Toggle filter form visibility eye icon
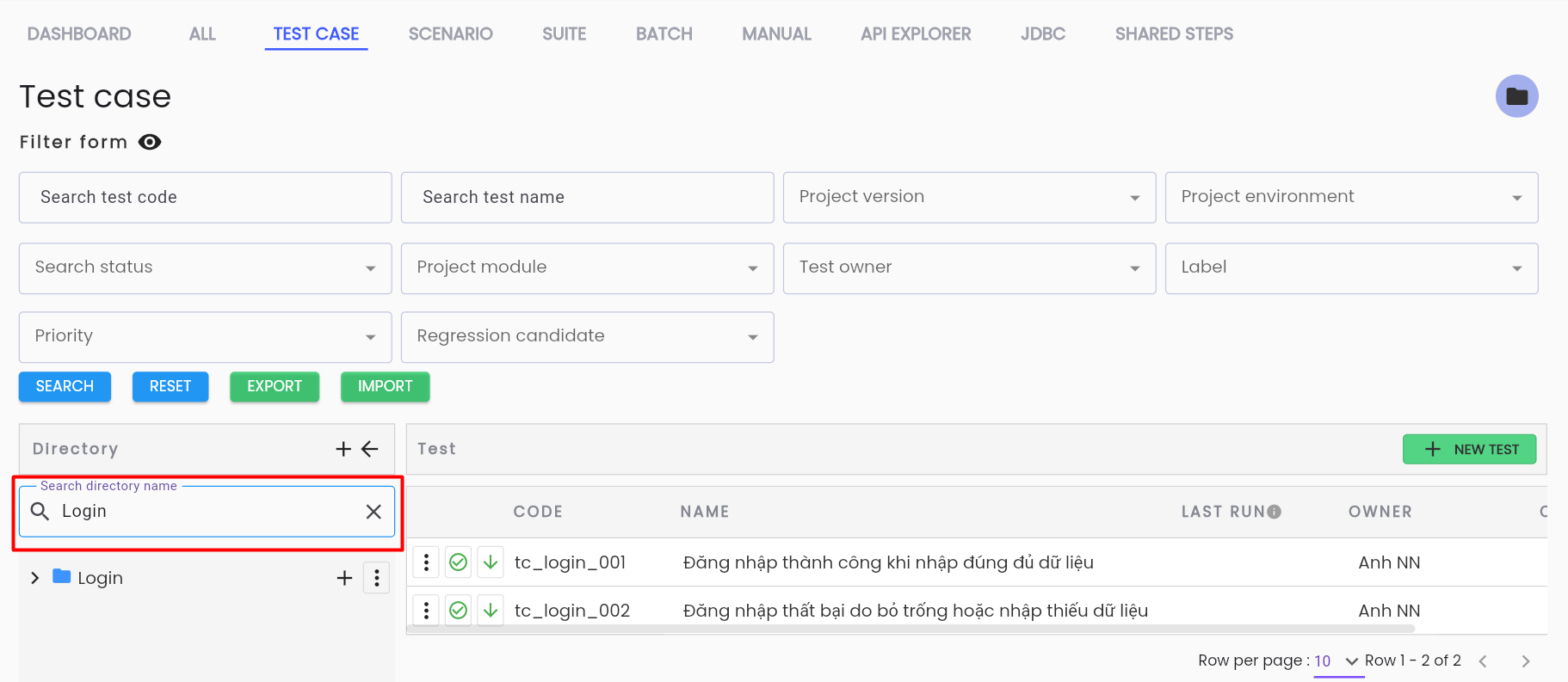This screenshot has height=682, width=1568. pos(150,142)
